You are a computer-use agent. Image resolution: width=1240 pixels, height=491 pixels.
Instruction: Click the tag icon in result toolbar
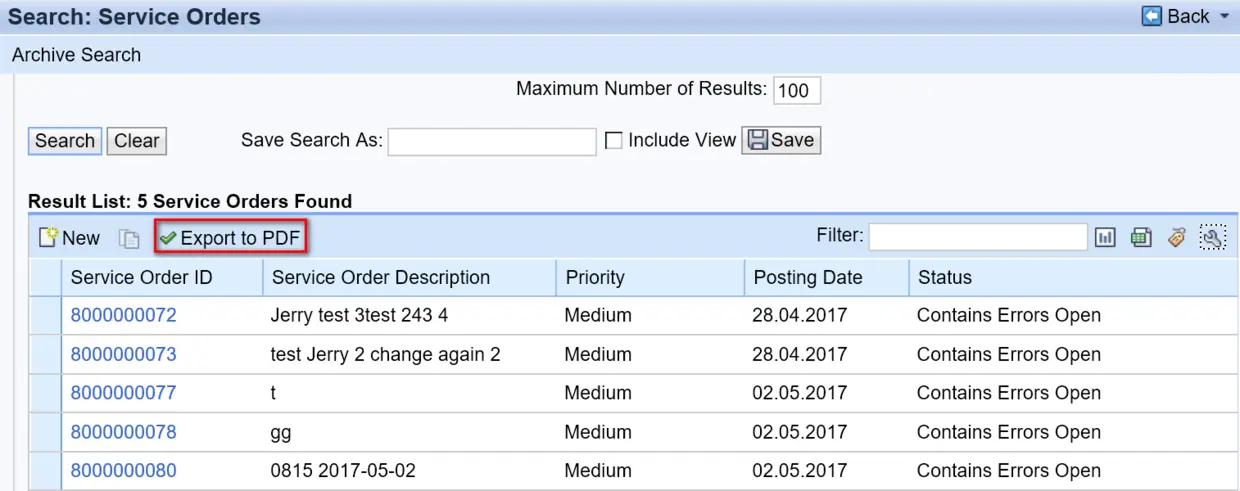[1176, 238]
